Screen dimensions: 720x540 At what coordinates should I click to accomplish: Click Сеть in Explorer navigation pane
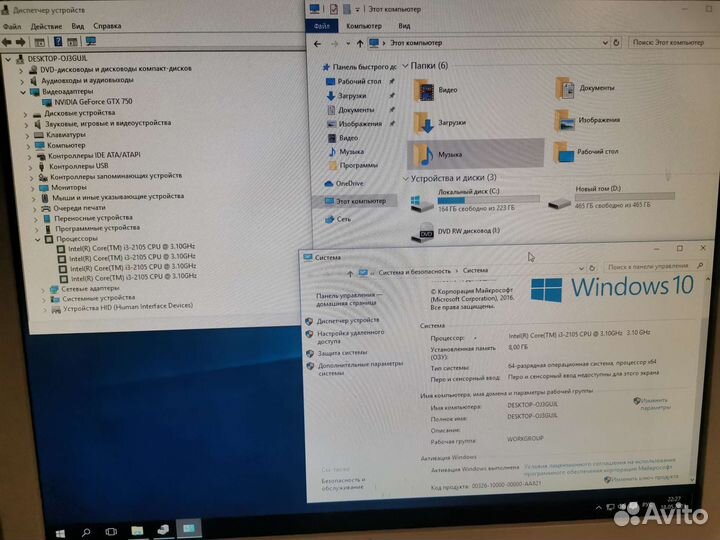(343, 219)
